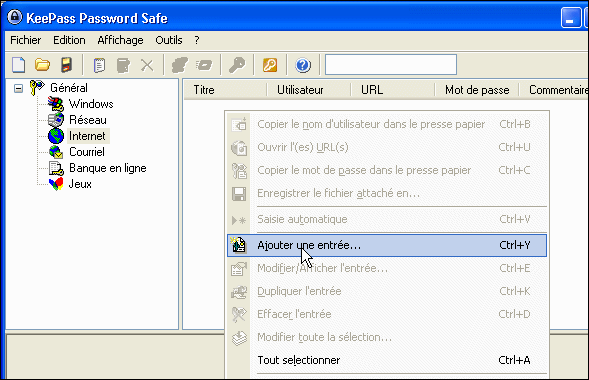
Task: Open help via the blue question mark icon
Action: [303, 65]
